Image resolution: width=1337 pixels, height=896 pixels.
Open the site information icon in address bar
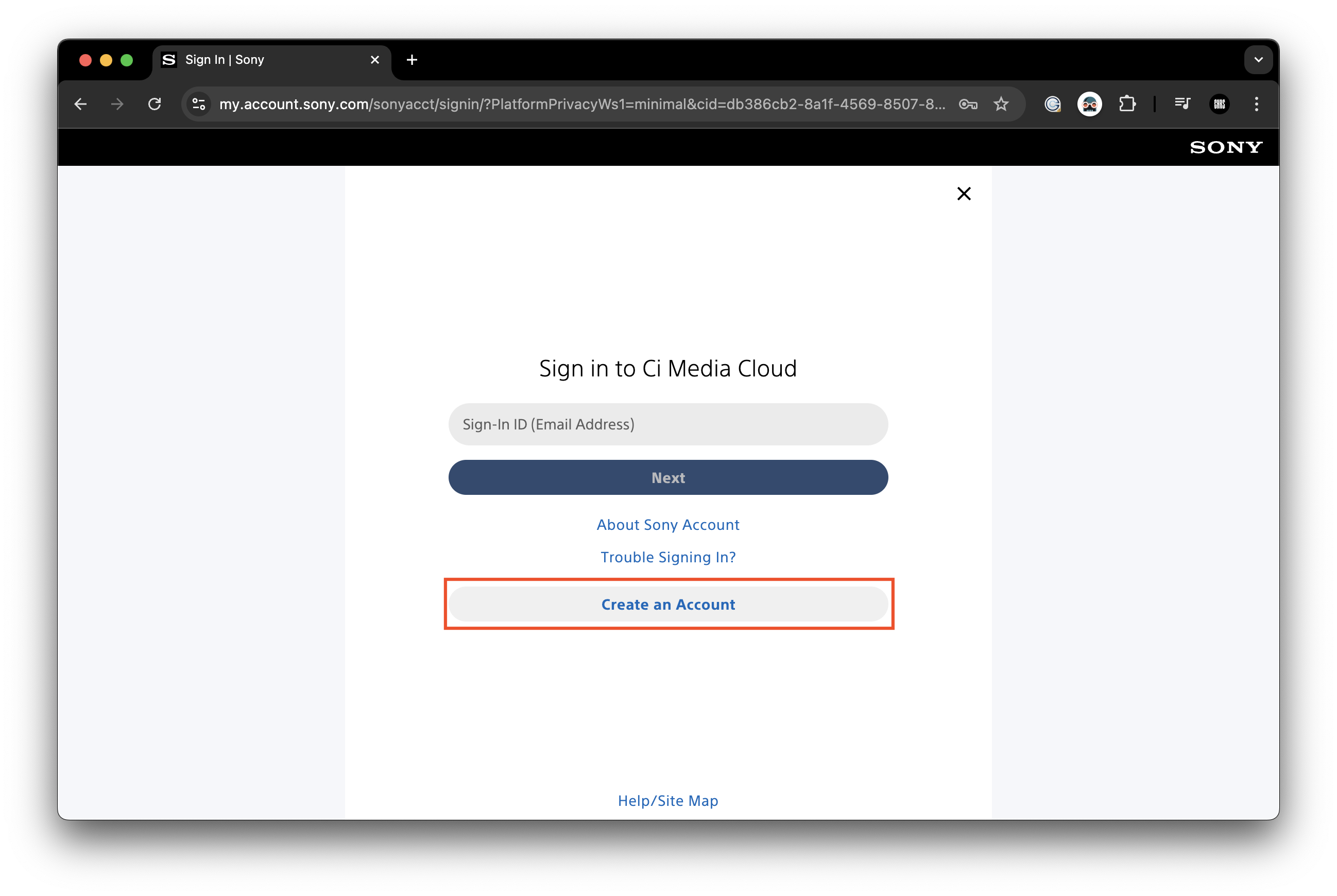coord(198,104)
